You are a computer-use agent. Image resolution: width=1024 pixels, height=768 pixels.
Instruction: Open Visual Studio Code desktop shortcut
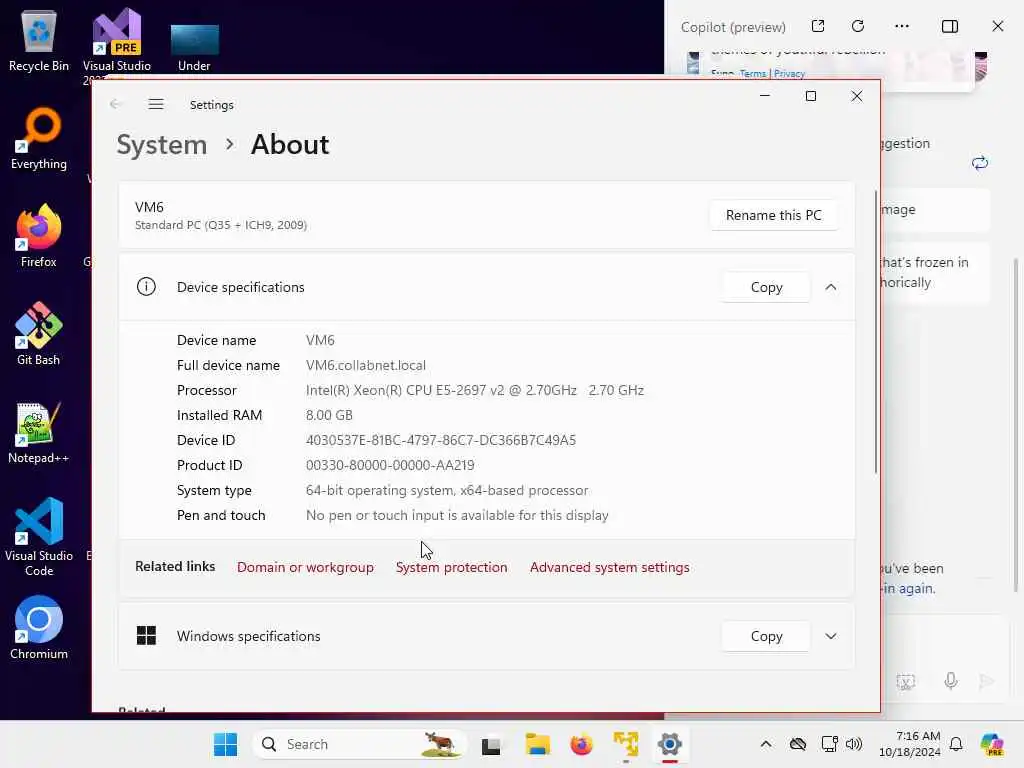point(39,537)
